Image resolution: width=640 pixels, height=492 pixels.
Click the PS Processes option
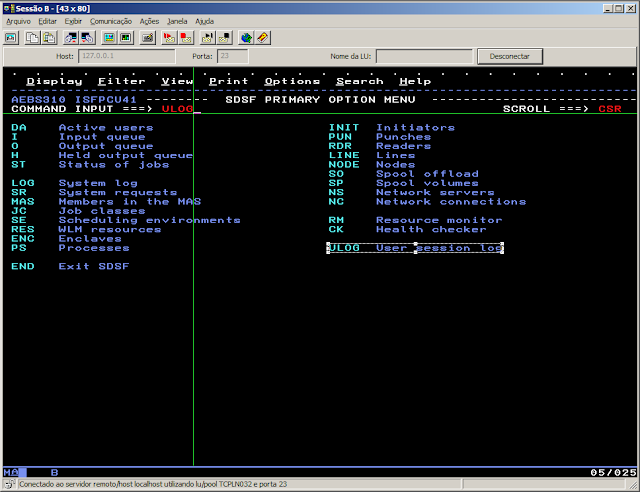point(70,248)
